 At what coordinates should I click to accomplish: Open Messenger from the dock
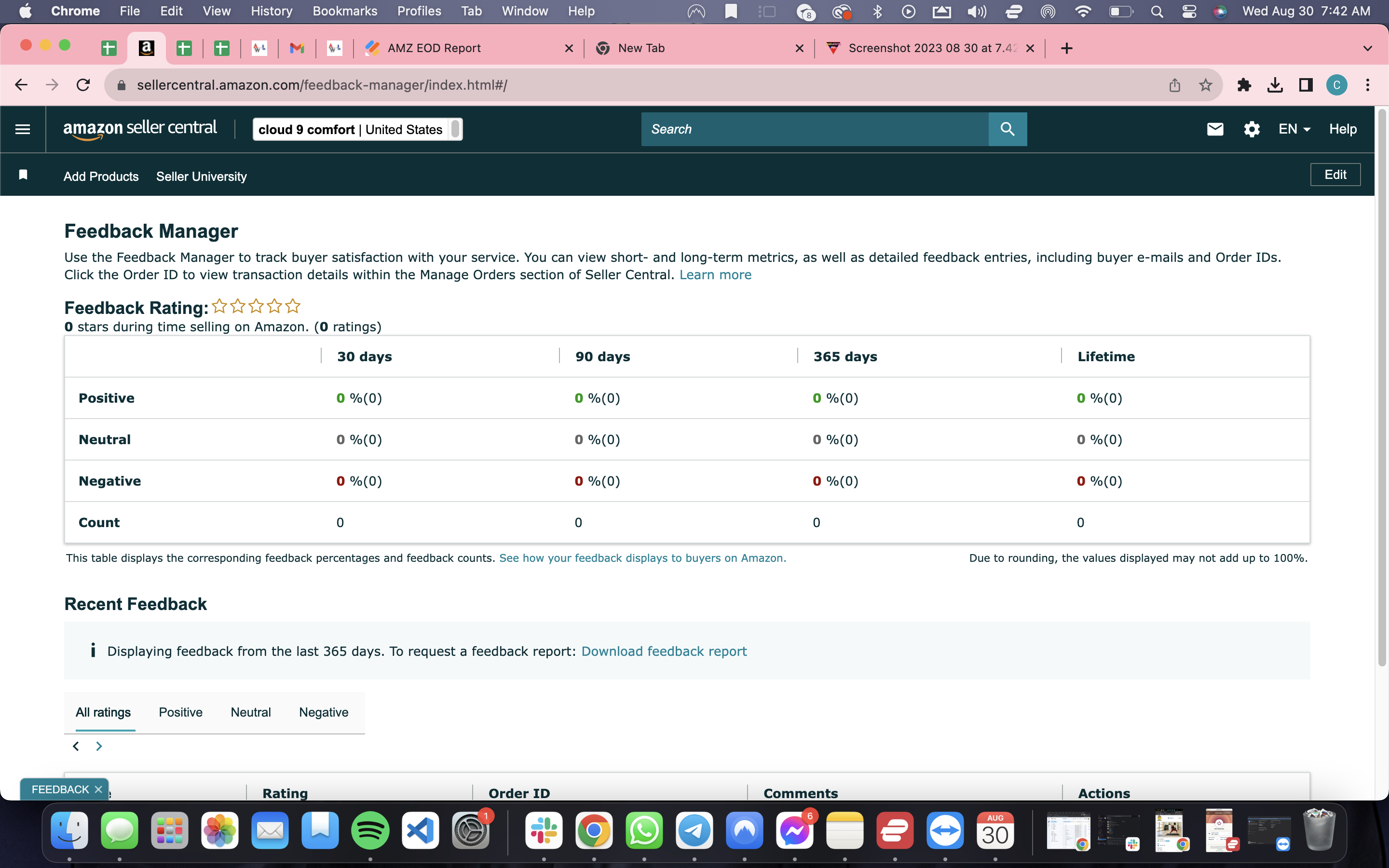click(795, 830)
